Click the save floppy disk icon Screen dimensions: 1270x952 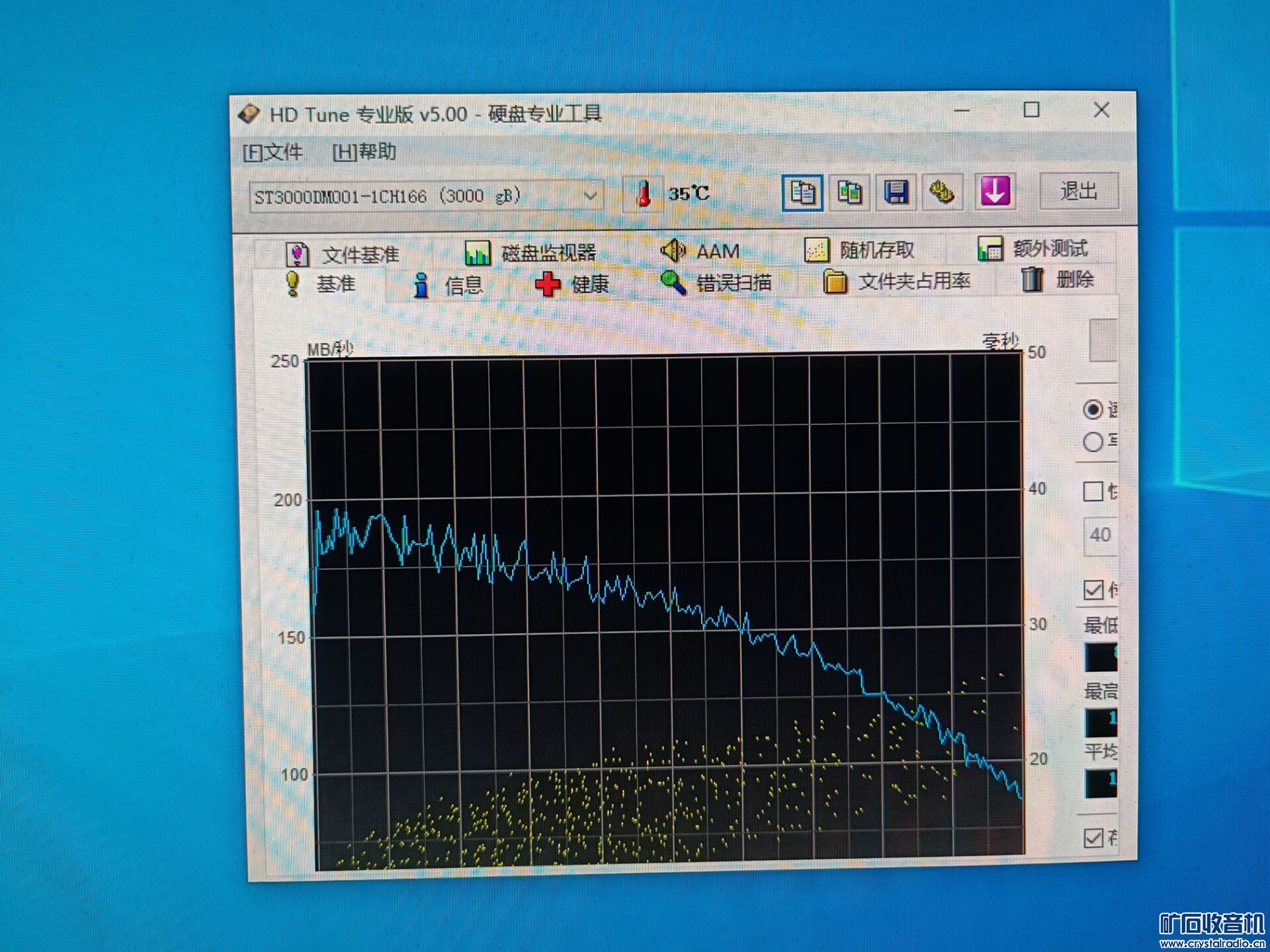pyautogui.click(x=896, y=193)
